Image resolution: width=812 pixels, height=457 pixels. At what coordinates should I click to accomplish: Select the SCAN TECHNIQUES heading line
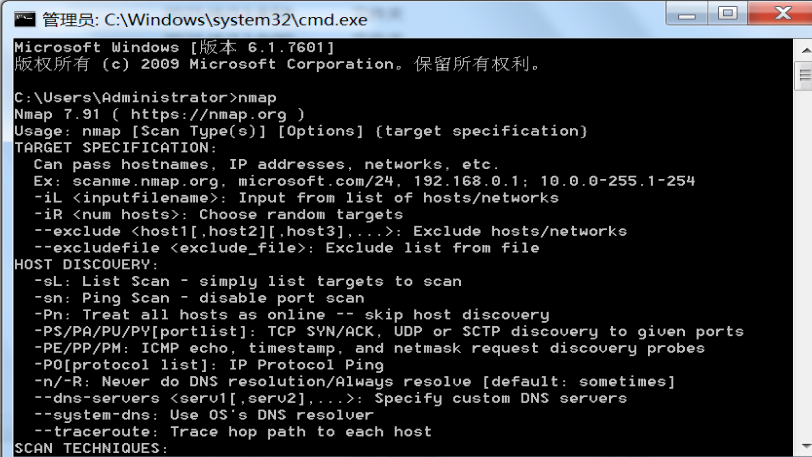pyautogui.click(x=91, y=449)
